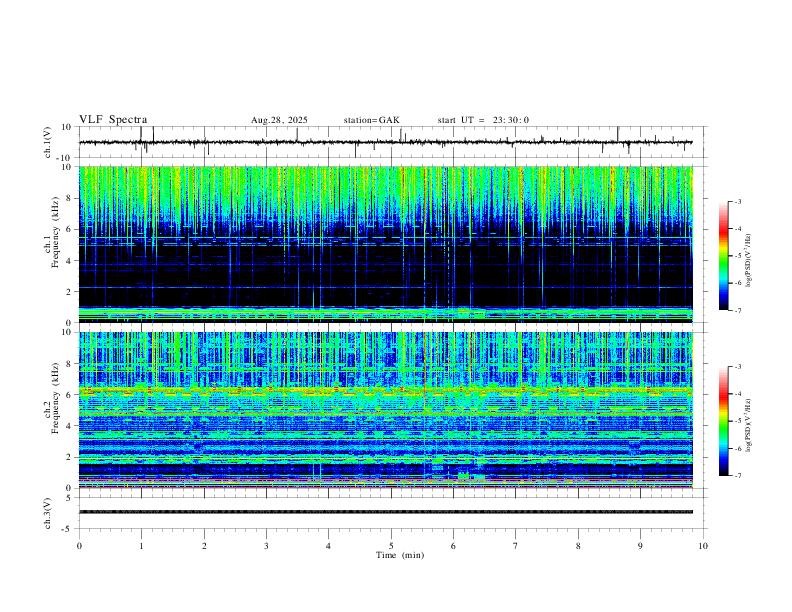Click the time axis tick label "1"
The image size is (792, 612).
pos(141,546)
